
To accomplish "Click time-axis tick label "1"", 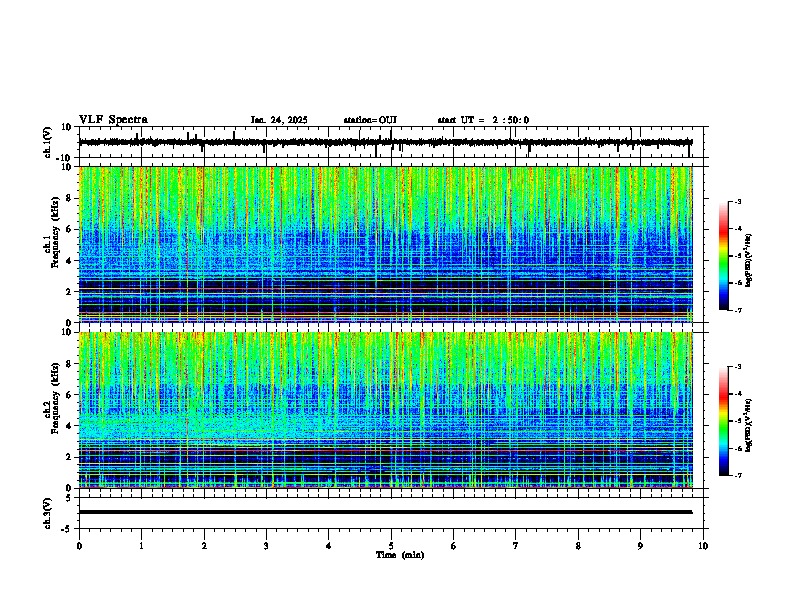I will (141, 546).
